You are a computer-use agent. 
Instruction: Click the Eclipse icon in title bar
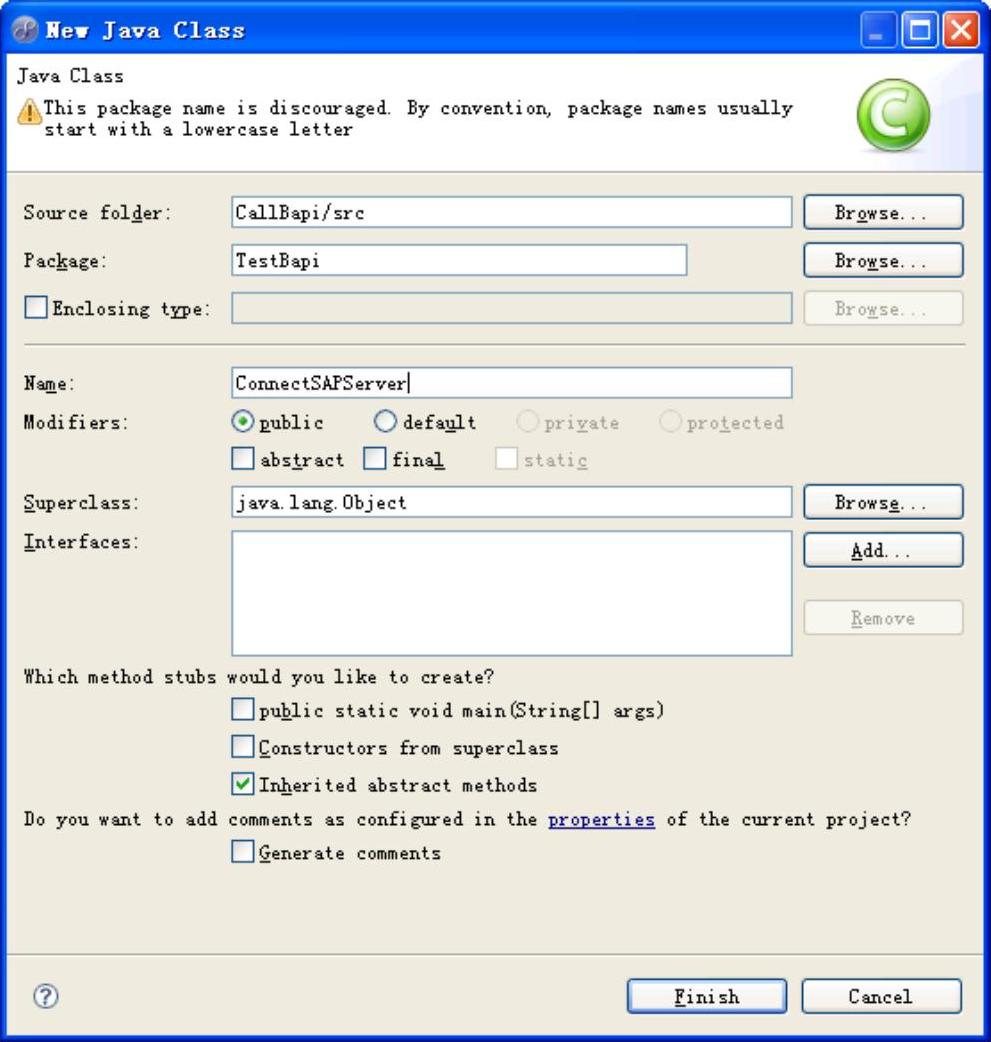(26, 30)
